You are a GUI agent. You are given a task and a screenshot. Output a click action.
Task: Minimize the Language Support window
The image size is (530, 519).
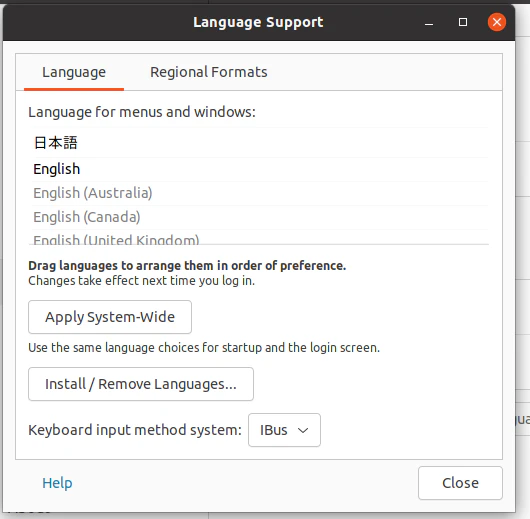429,23
